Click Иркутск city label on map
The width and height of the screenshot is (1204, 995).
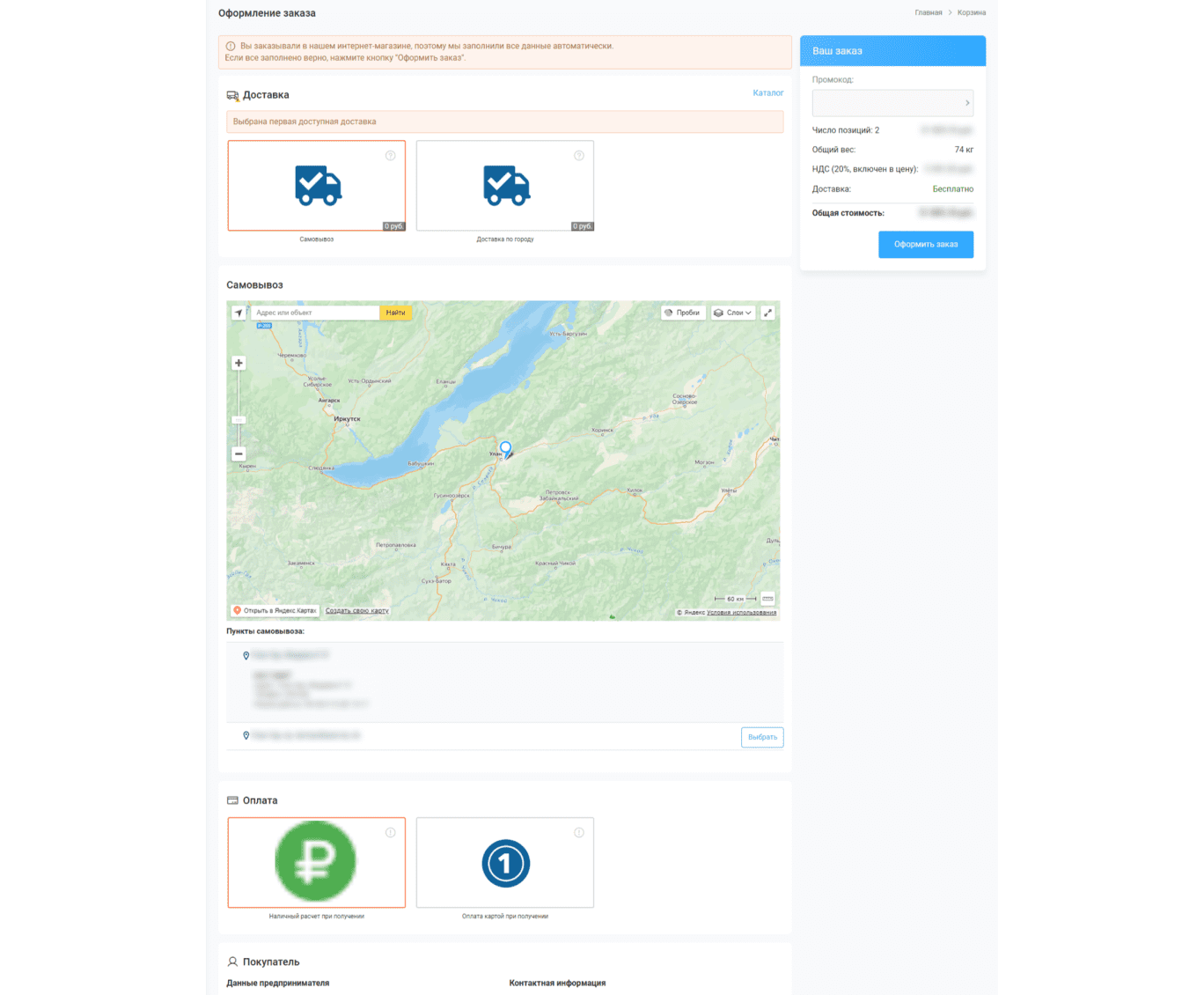point(347,419)
